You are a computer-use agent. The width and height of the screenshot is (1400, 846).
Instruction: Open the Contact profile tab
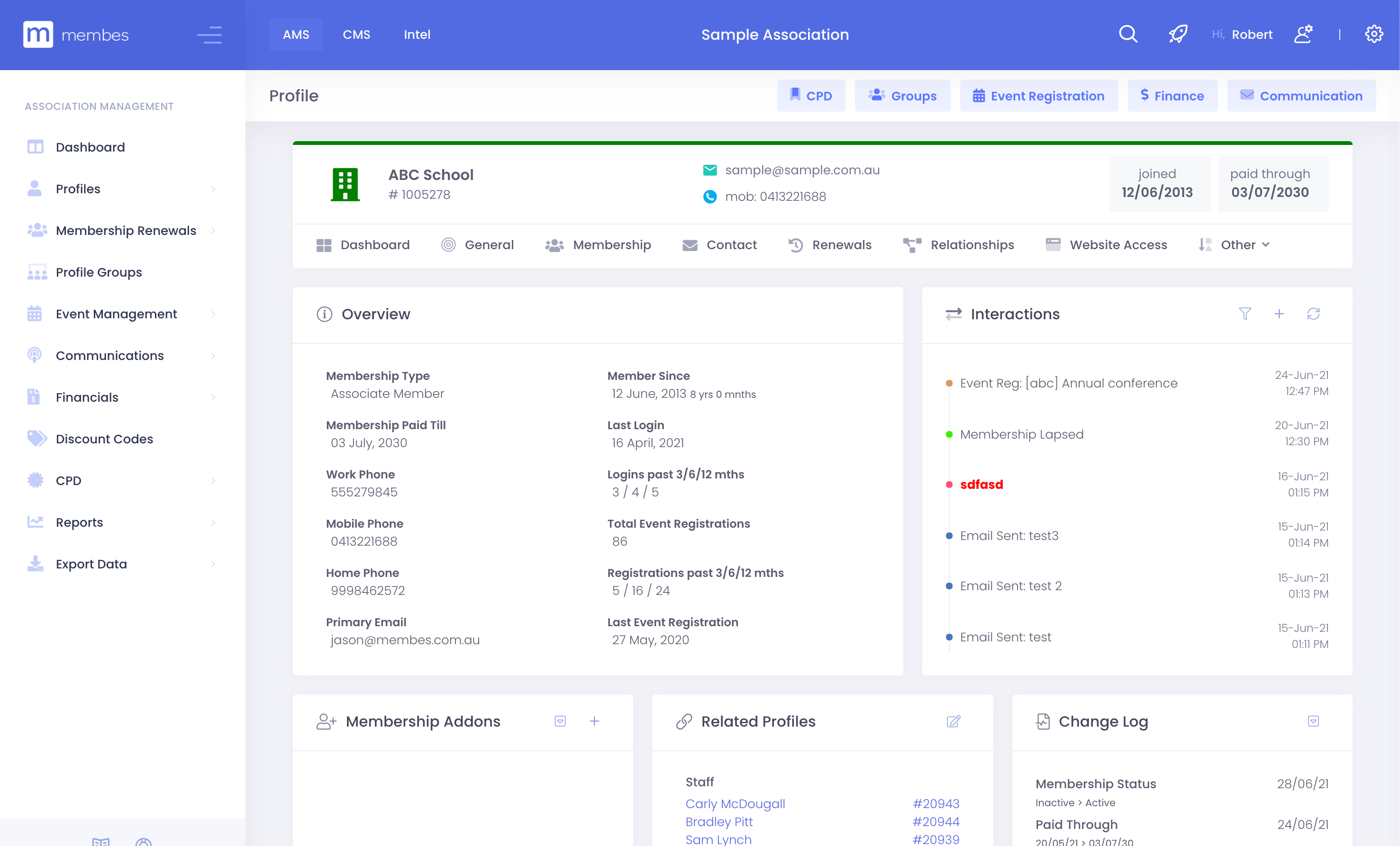click(x=719, y=245)
